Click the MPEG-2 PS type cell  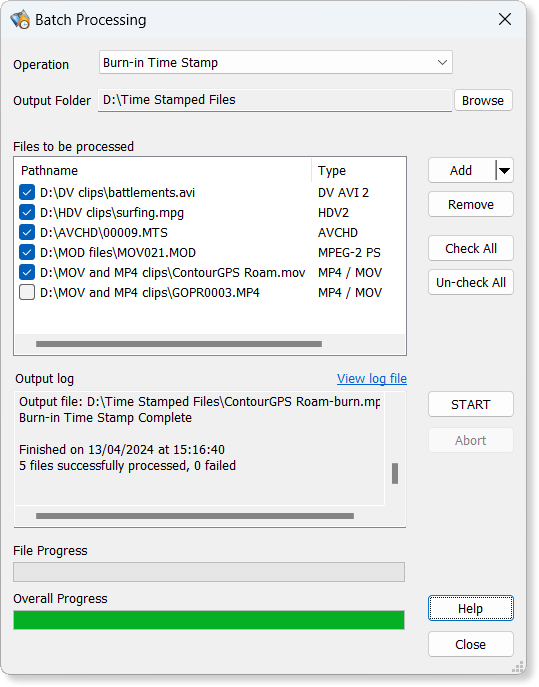coord(349,253)
